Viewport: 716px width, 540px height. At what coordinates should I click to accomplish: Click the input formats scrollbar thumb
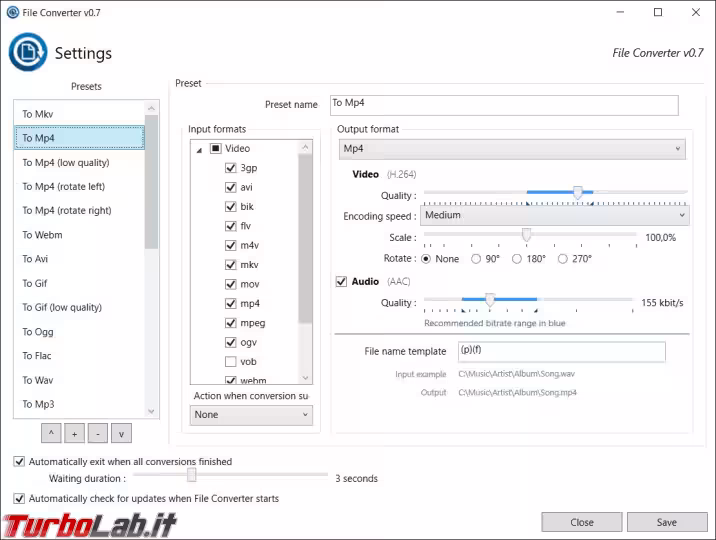pos(305,238)
